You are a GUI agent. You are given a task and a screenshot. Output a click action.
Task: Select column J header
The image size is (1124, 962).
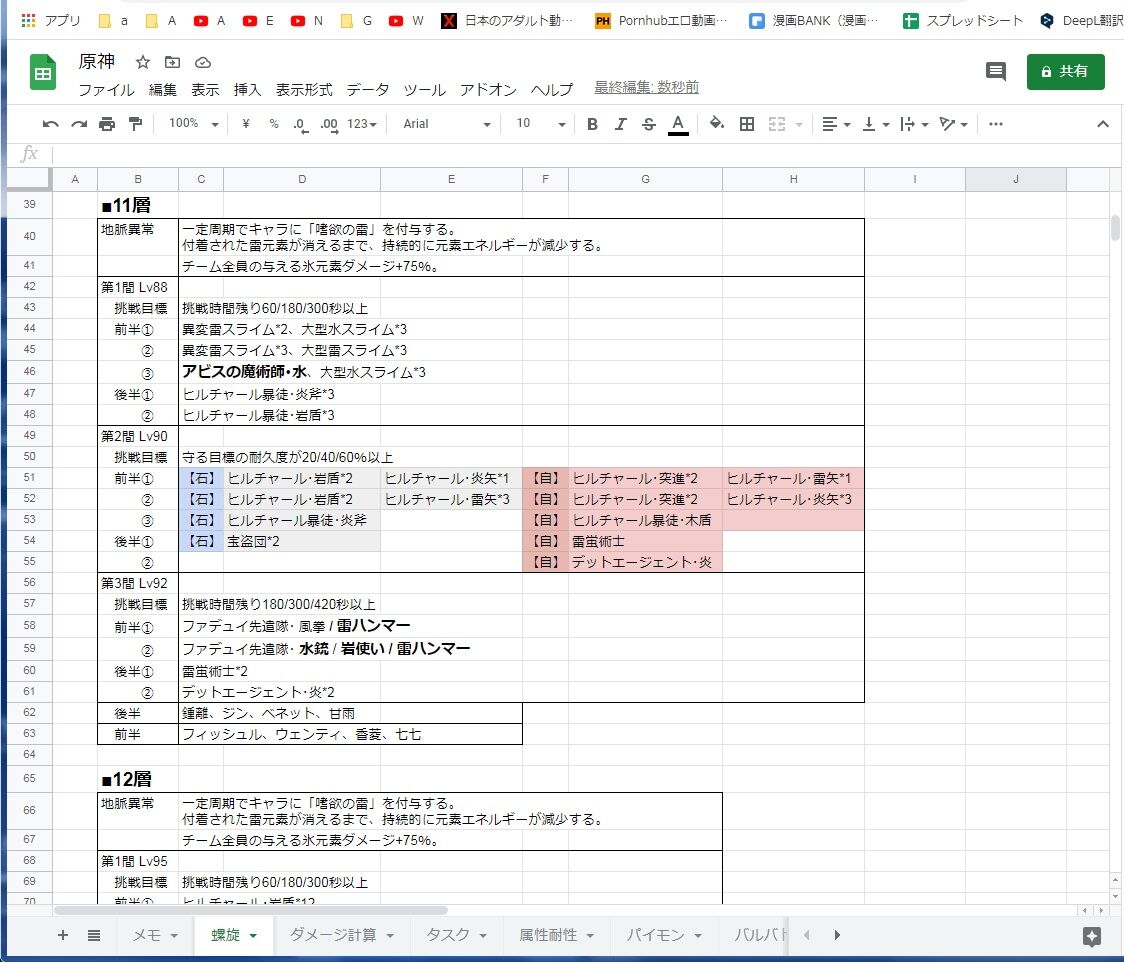pos(1015,179)
